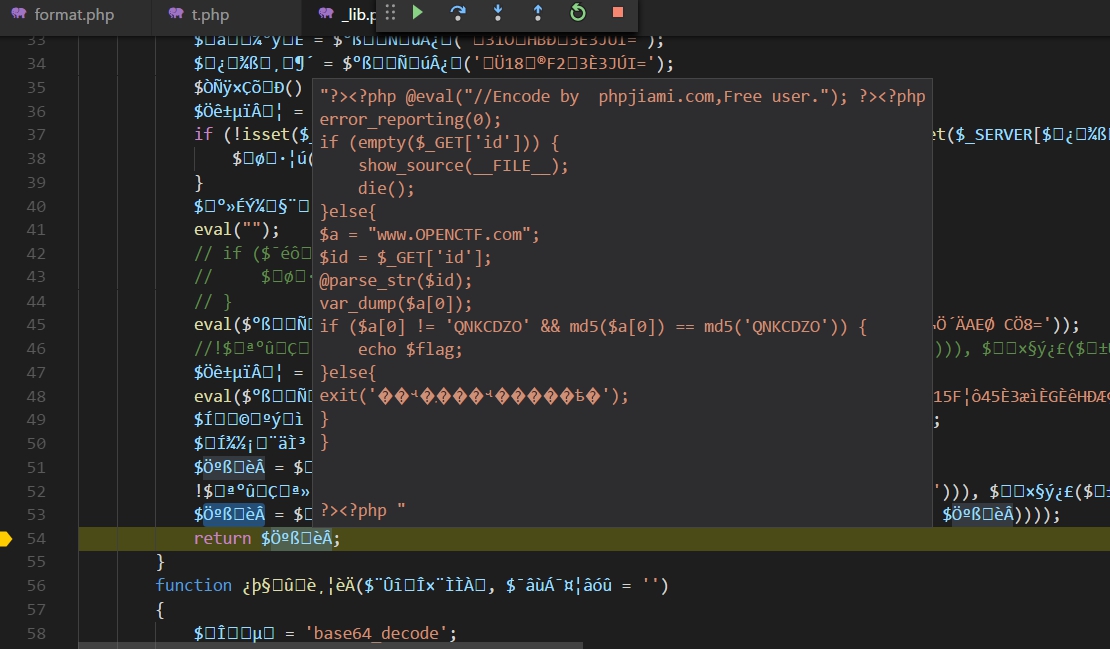1110x649 pixels.
Task: Click the commented '// }' on line 44
Action: point(212,301)
